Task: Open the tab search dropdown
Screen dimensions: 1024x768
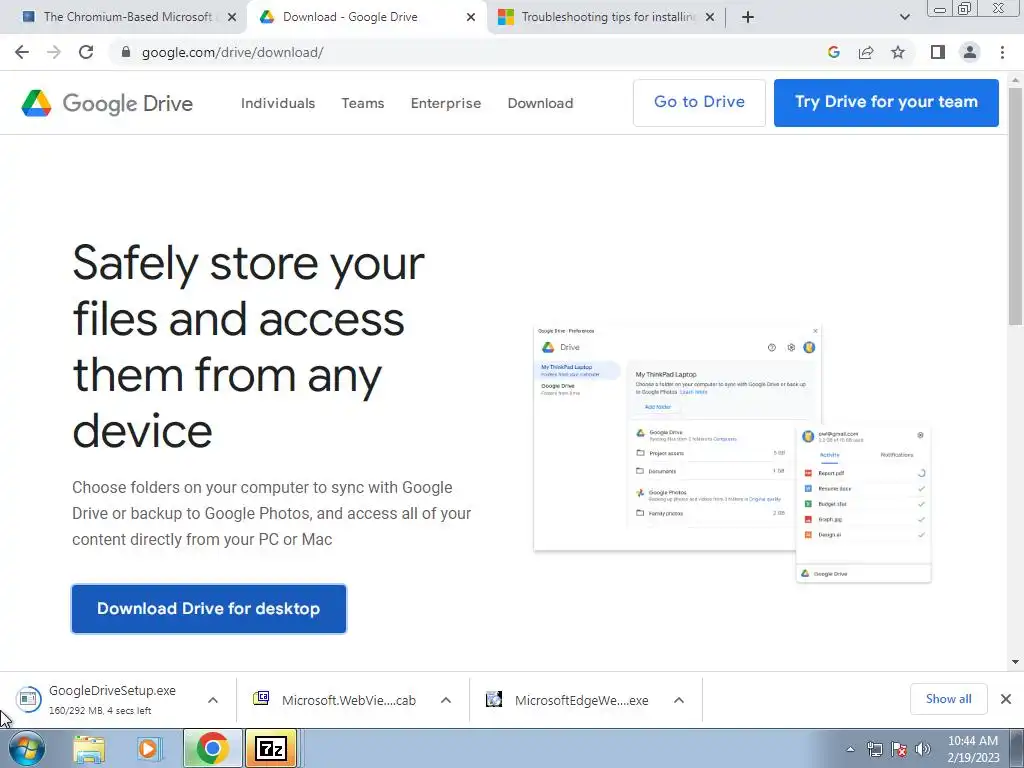Action: click(904, 17)
